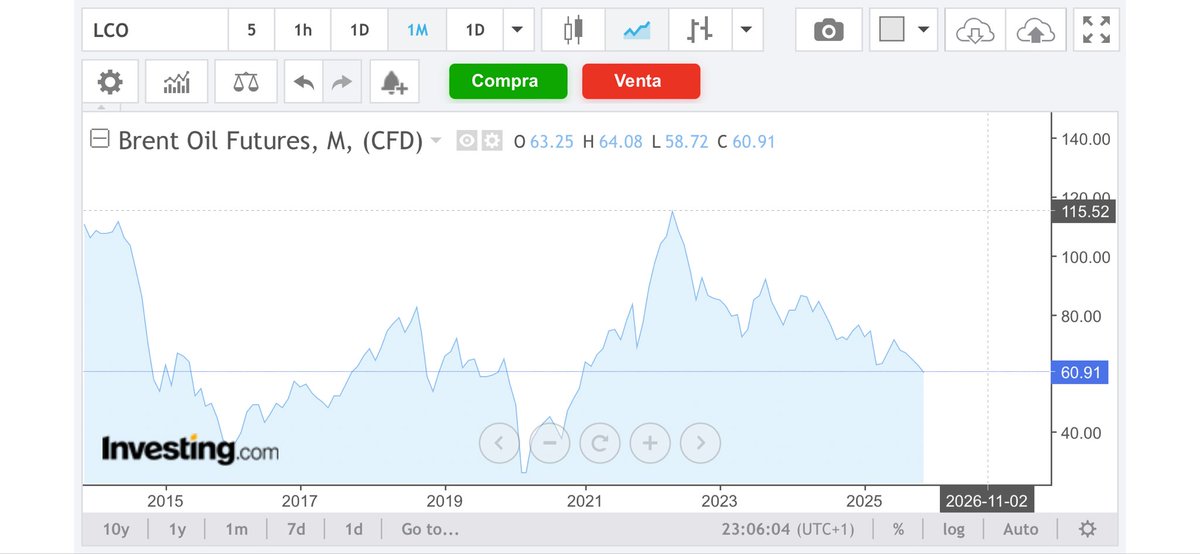Toggle fullscreen mode icon
Image resolution: width=1200 pixels, height=554 pixels.
pyautogui.click(x=1097, y=31)
